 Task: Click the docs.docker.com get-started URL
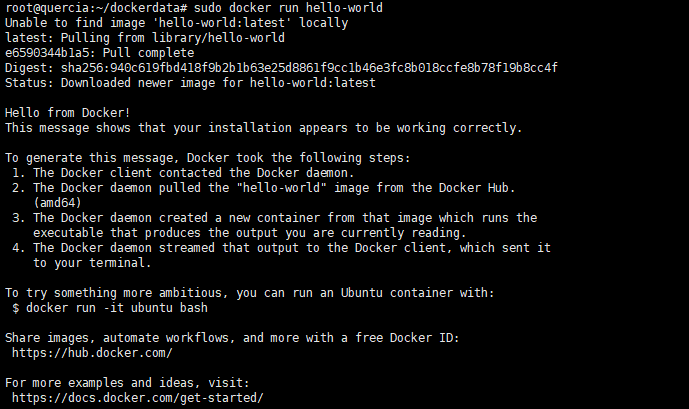tap(138, 398)
